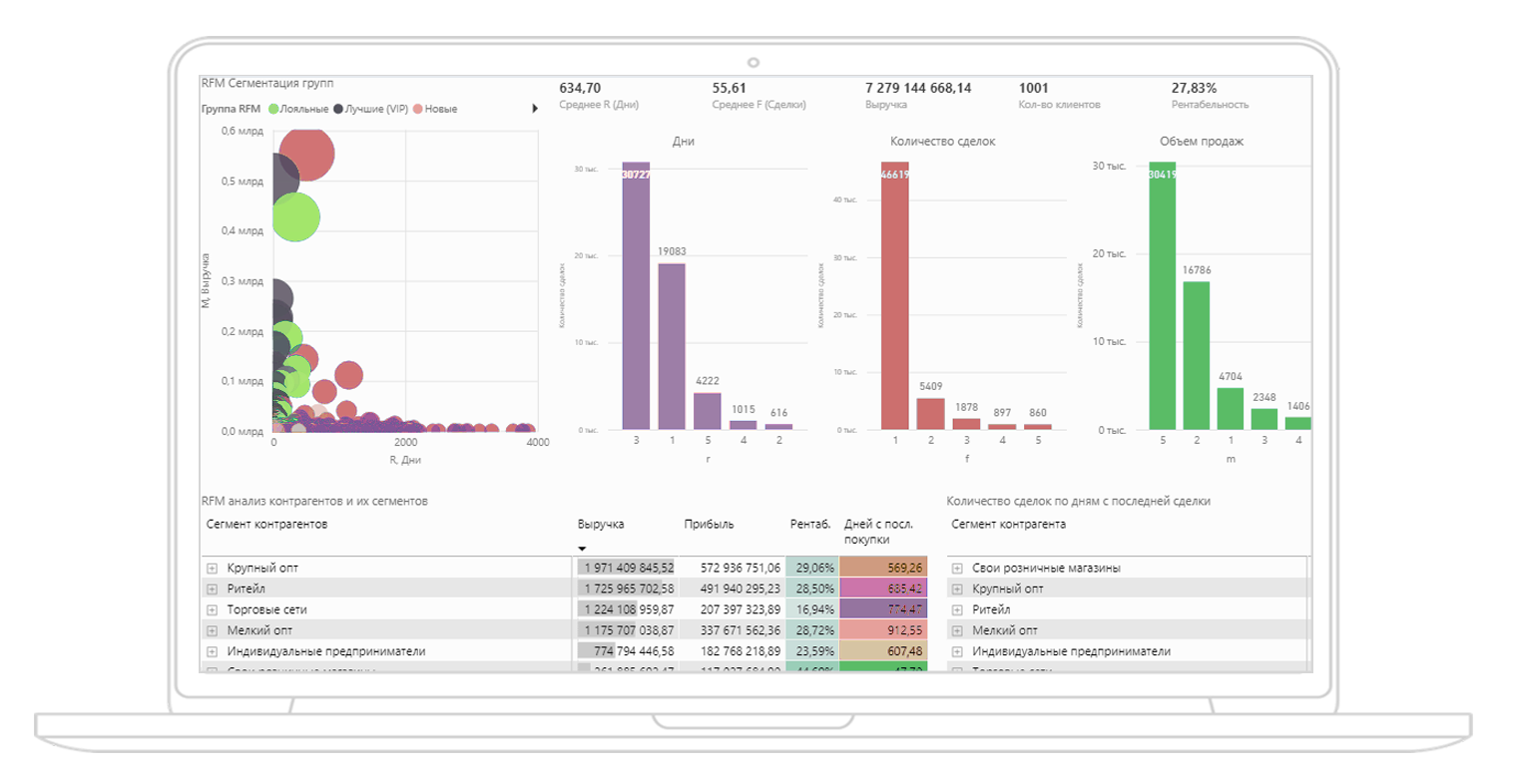Select the 4222 bar in Дни chart
1513x784 pixels.
pyautogui.click(x=708, y=411)
